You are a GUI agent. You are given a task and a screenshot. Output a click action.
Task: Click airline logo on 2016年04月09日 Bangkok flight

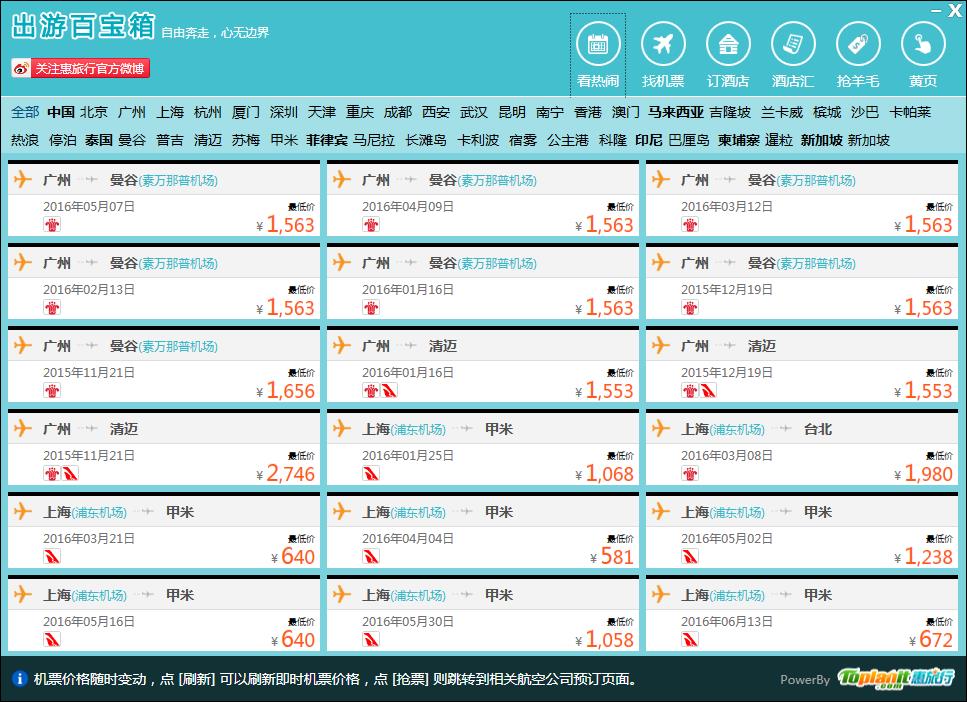click(x=371, y=225)
